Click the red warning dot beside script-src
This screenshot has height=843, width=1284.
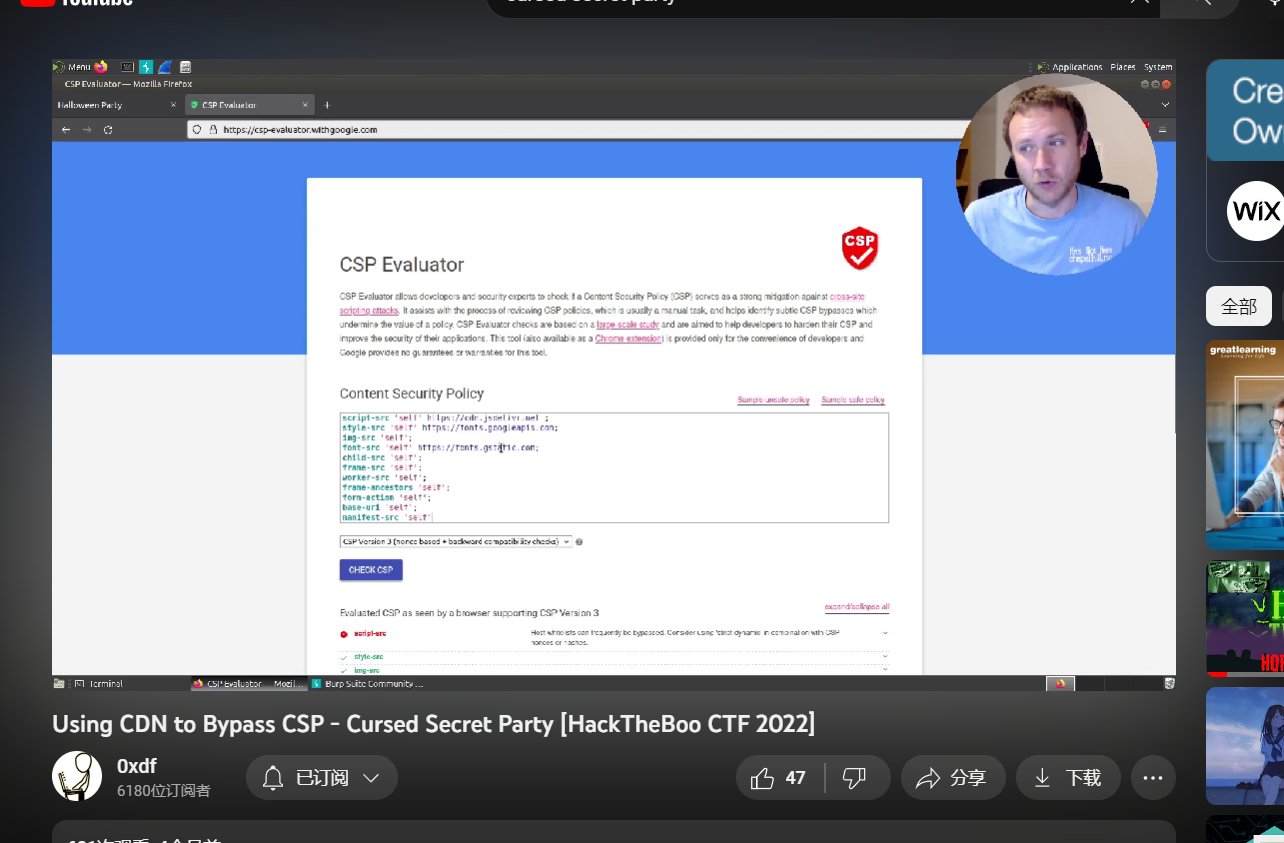(x=344, y=634)
